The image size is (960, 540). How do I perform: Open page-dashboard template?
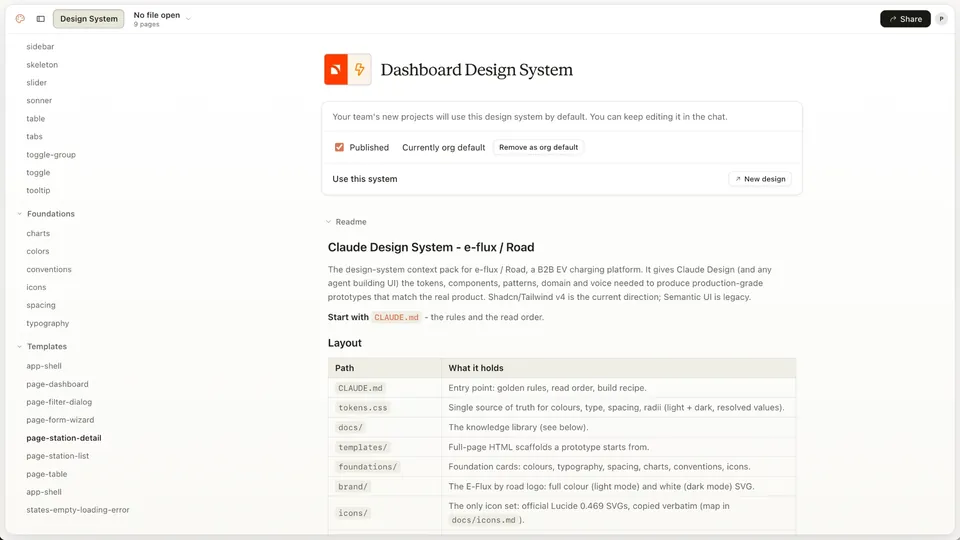[x=58, y=384]
